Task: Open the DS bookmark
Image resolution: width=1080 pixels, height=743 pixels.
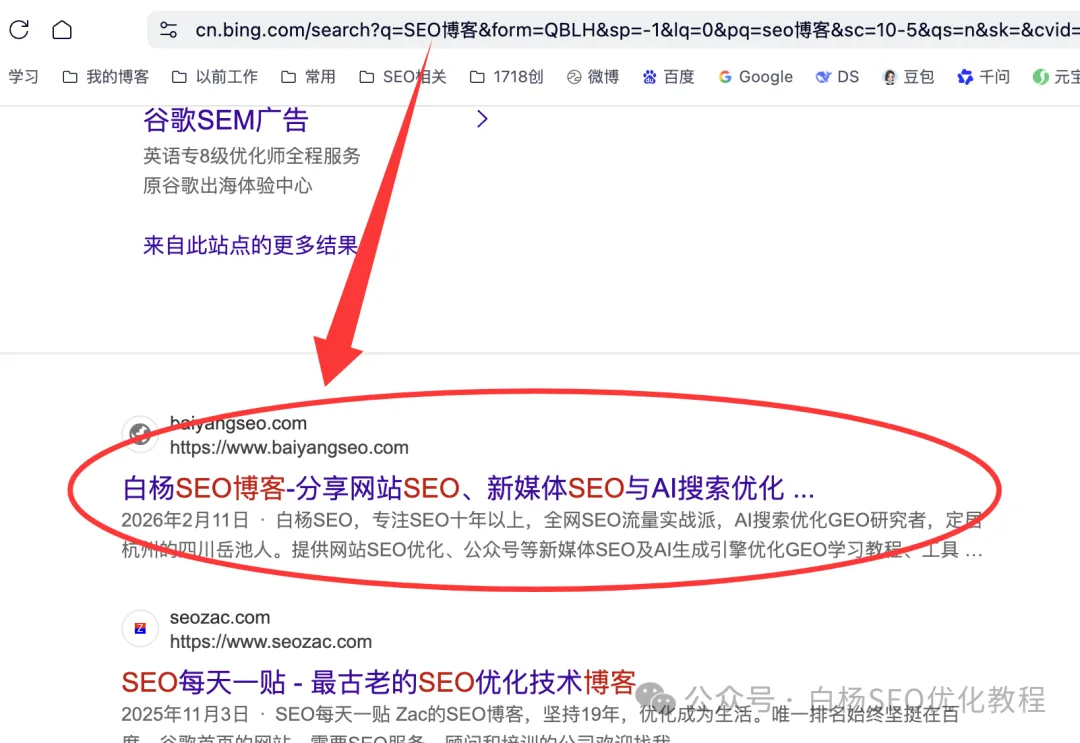Action: pos(837,77)
